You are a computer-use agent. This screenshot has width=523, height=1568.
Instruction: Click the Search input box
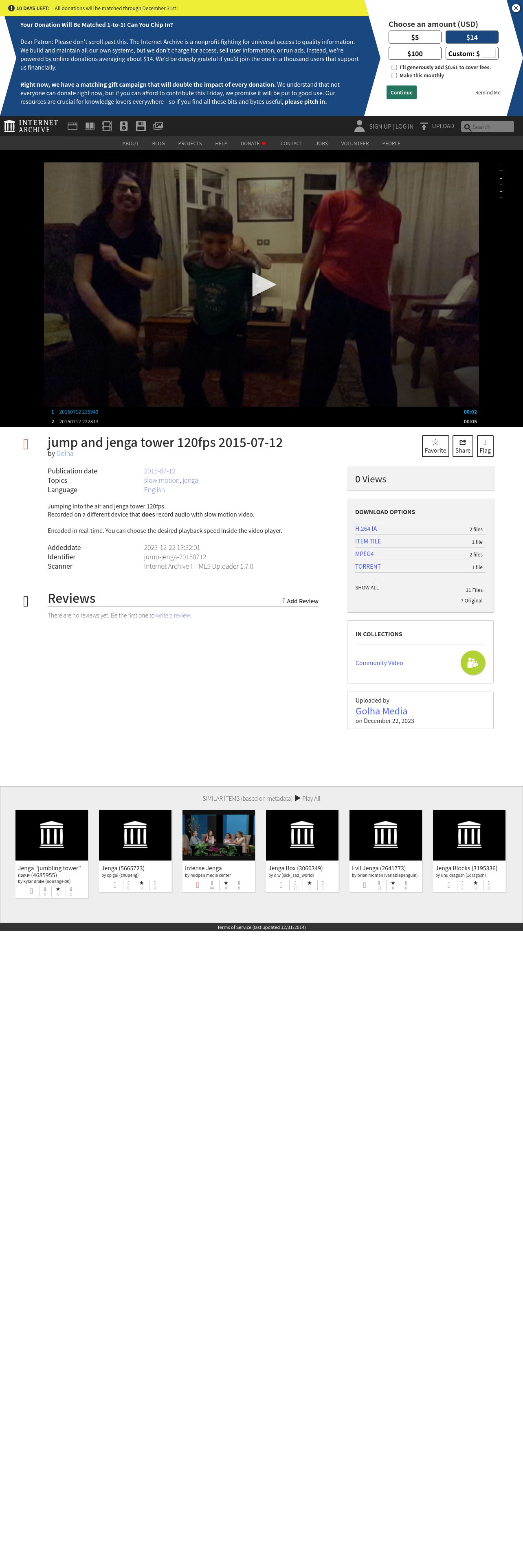487,127
